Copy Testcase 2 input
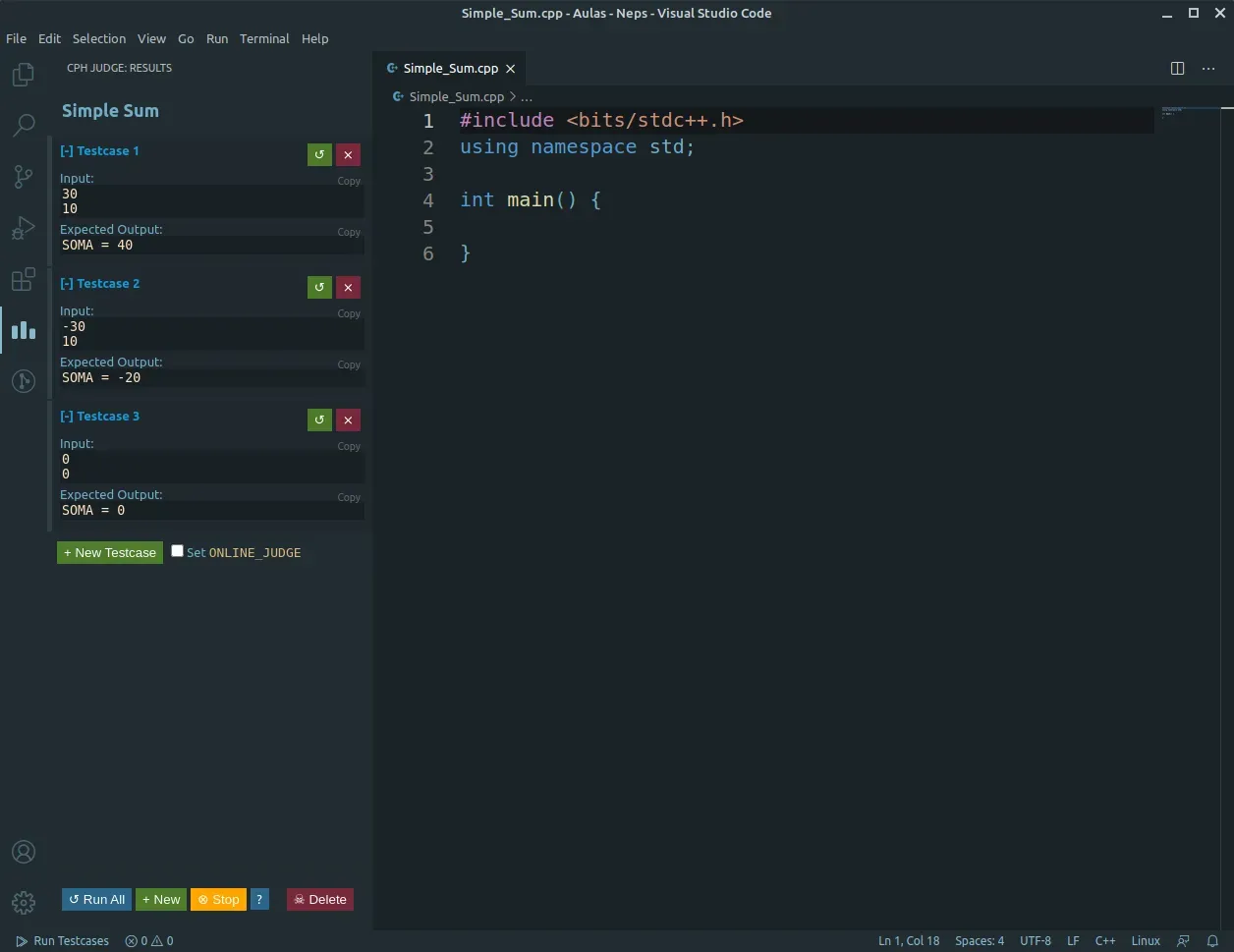Viewport: 1234px width, 952px height. 349,313
